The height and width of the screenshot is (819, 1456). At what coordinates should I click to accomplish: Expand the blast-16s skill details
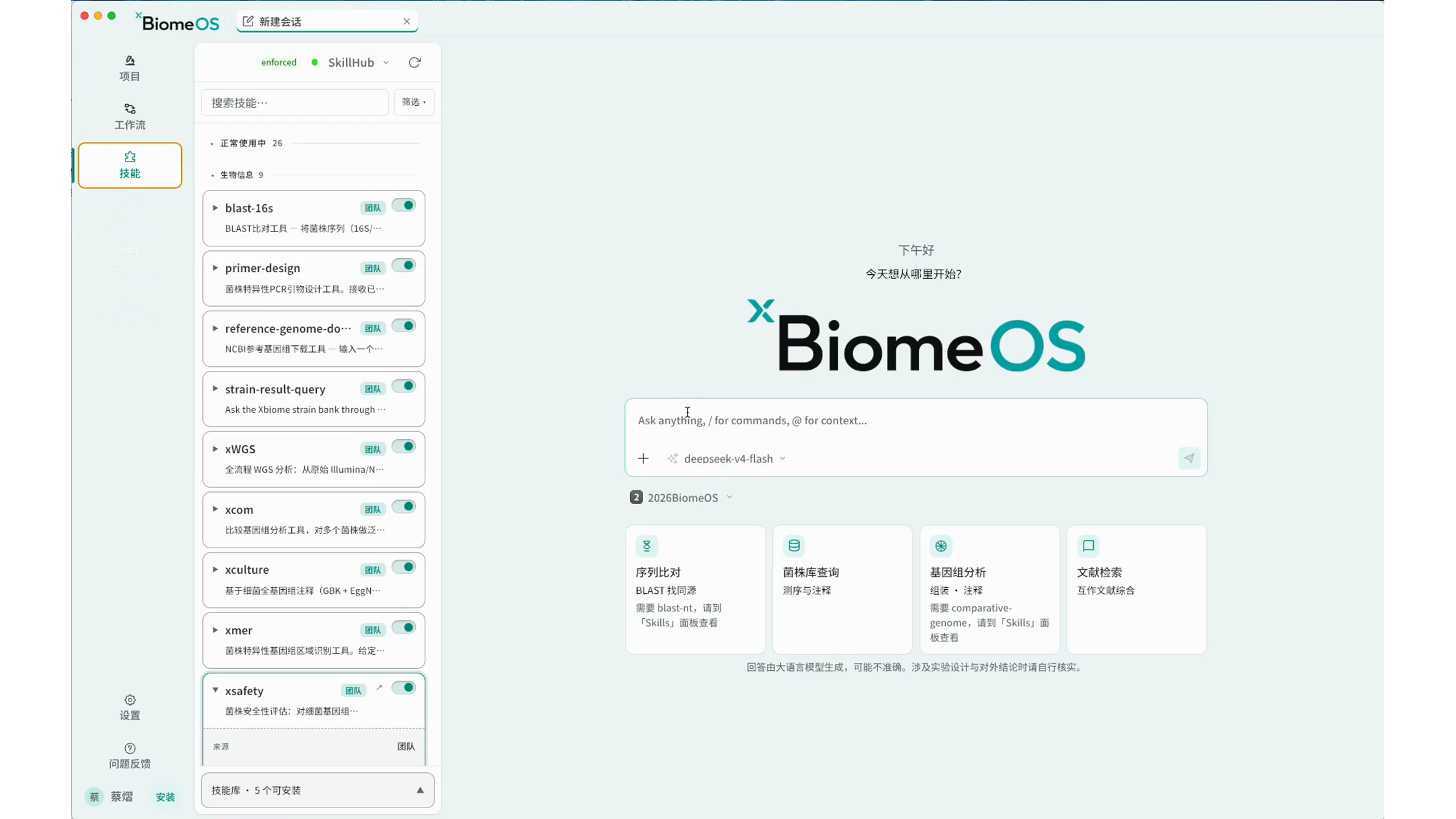point(215,208)
